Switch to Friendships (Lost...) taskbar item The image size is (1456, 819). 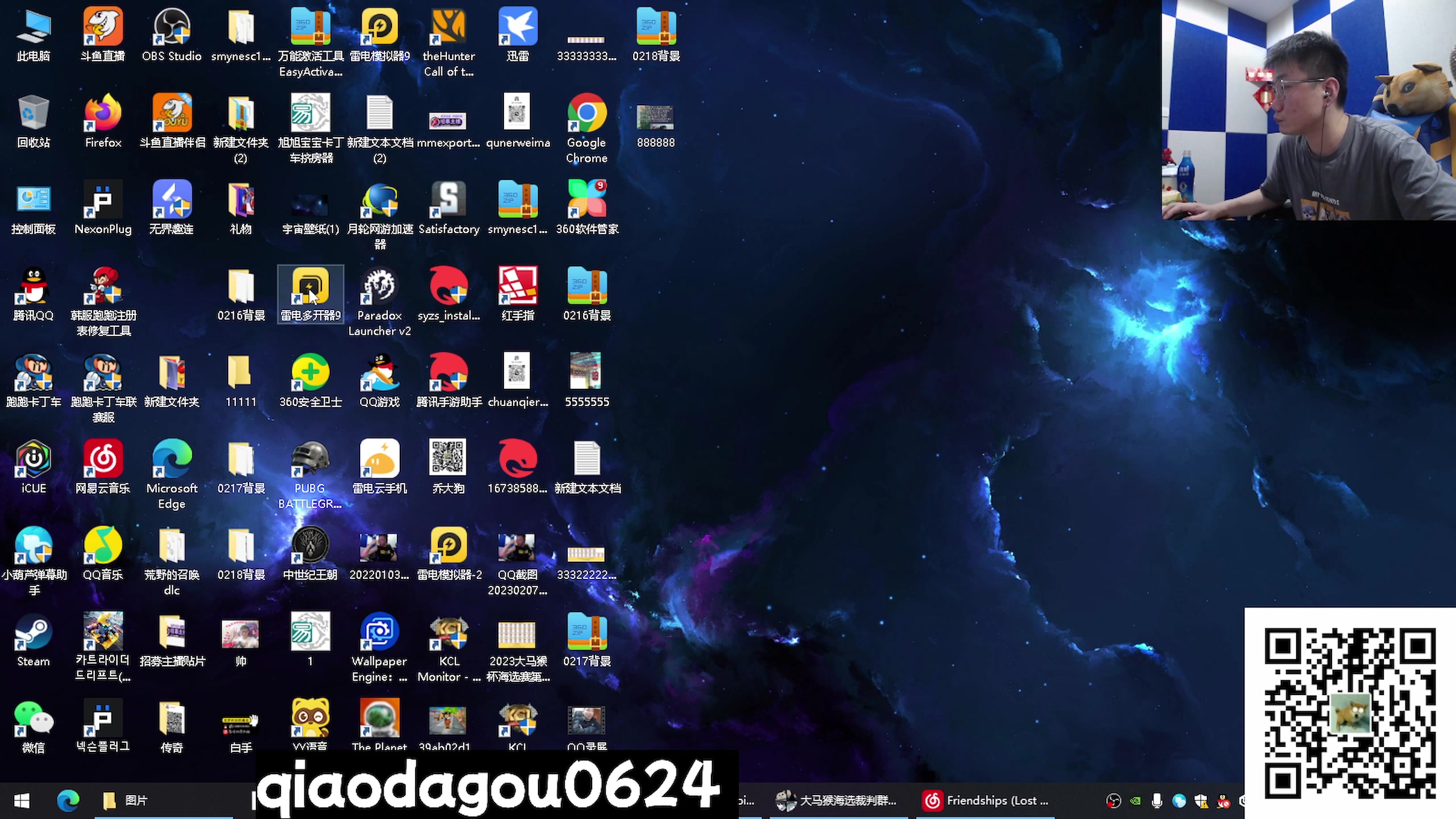click(x=985, y=801)
